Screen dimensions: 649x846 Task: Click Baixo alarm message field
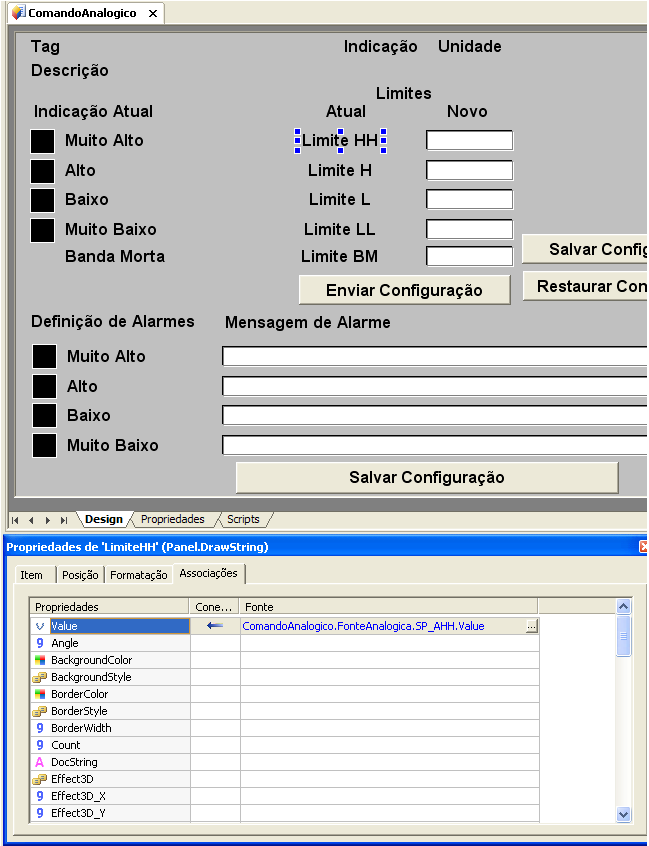[435, 415]
